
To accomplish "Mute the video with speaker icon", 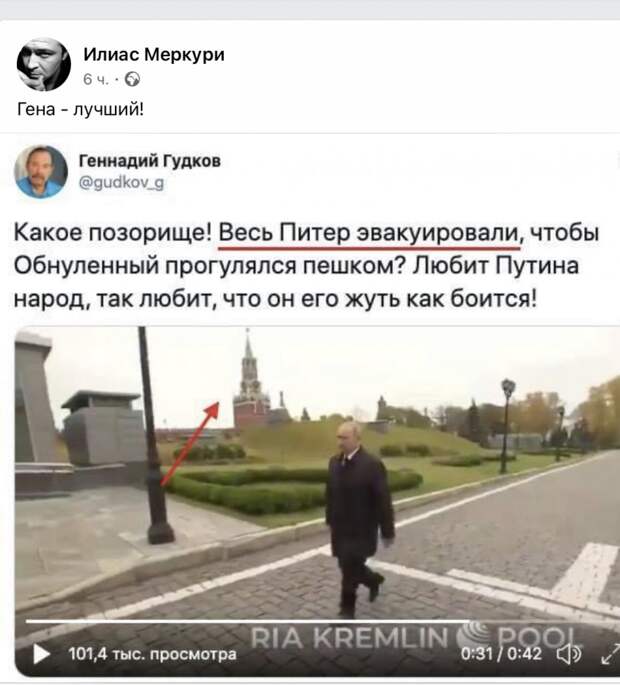I will click(569, 654).
